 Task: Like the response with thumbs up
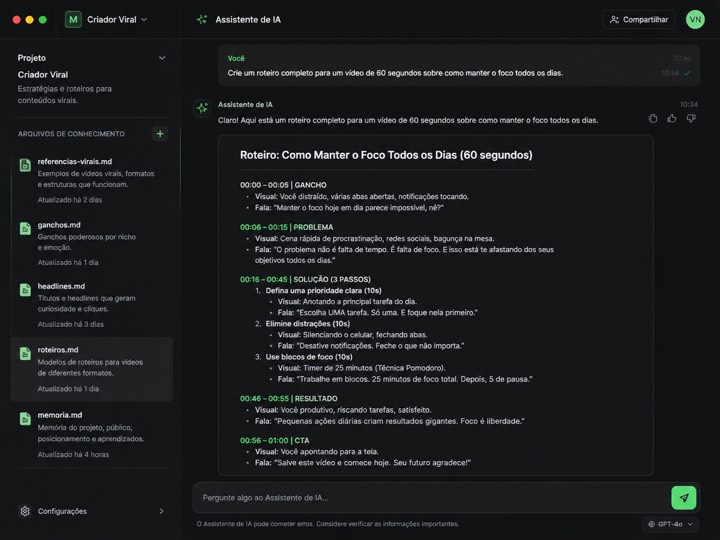pyautogui.click(x=672, y=118)
